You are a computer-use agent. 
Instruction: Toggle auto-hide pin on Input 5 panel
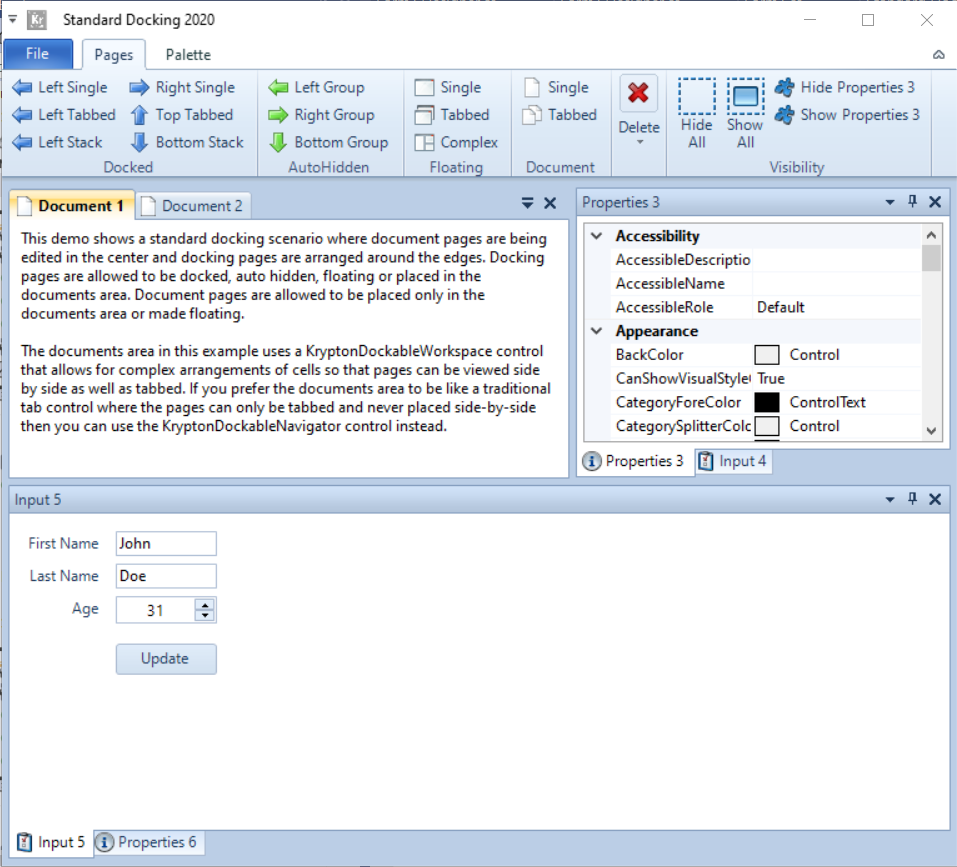click(x=912, y=499)
